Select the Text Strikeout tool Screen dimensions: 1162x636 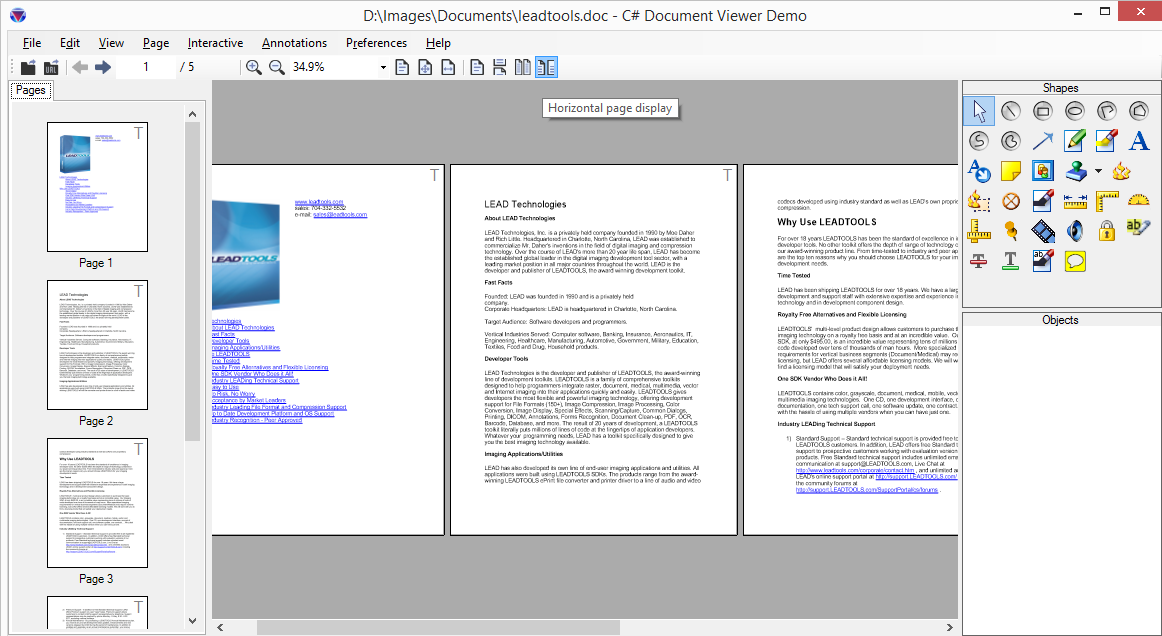pos(979,261)
